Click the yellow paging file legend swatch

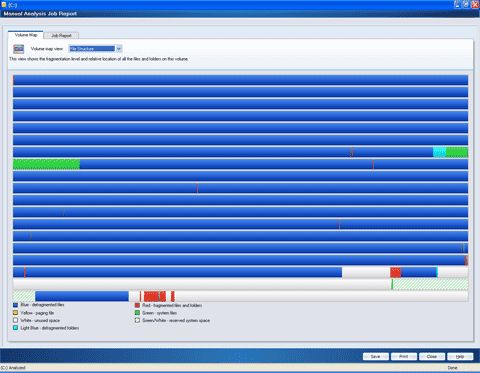click(15, 313)
